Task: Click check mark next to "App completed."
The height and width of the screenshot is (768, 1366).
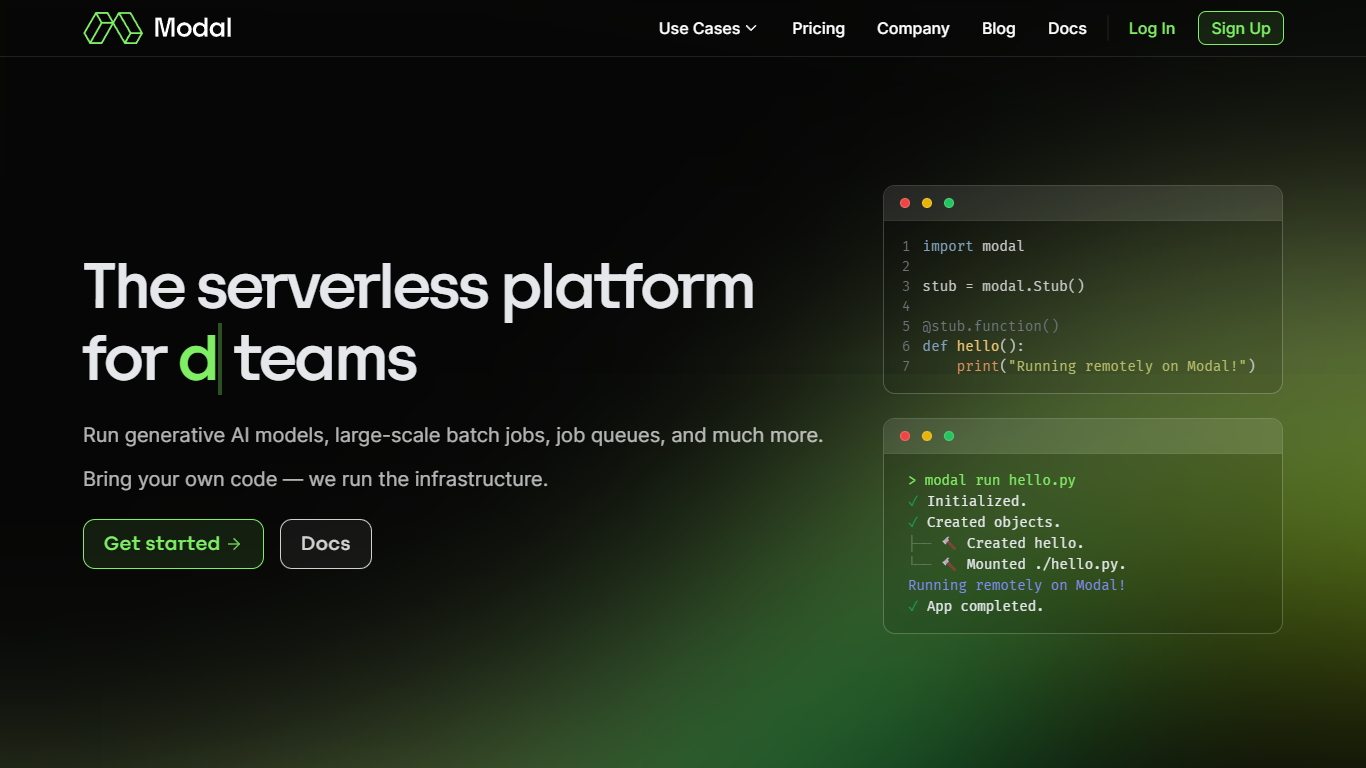Action: [x=913, y=606]
